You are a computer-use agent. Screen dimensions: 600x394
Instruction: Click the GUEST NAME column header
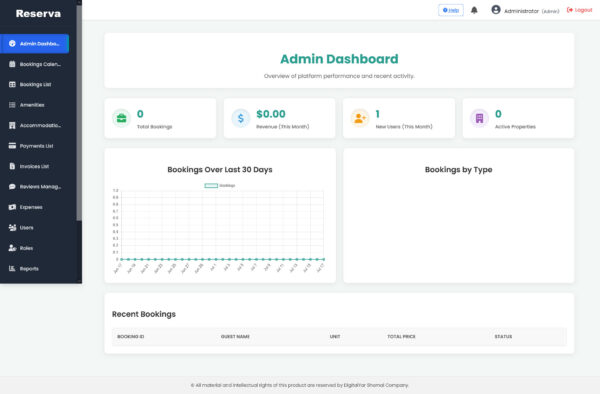(235, 337)
